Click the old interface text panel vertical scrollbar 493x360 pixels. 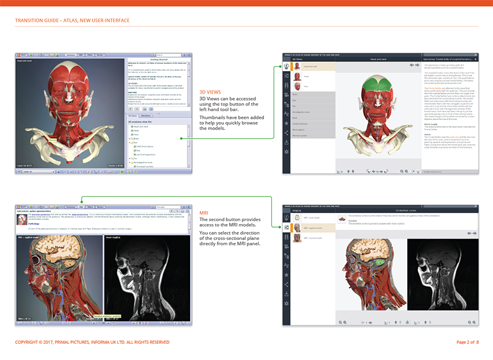coord(189,83)
